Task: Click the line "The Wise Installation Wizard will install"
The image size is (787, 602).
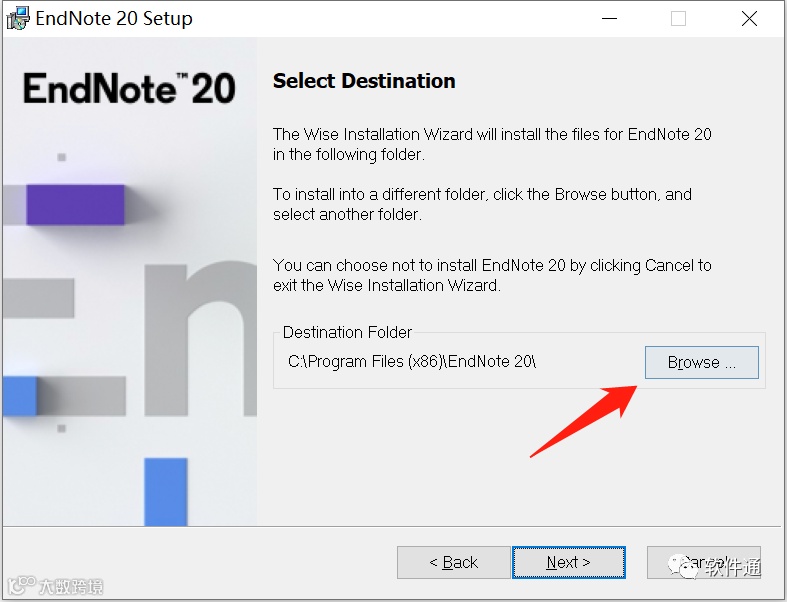Action: click(x=492, y=135)
